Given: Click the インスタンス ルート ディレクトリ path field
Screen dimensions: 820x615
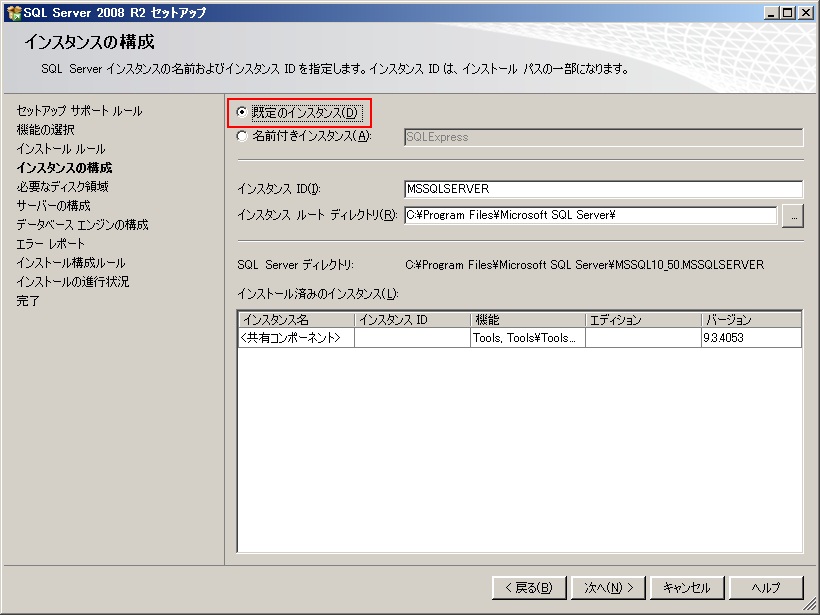Looking at the screenshot, I should pos(591,215).
